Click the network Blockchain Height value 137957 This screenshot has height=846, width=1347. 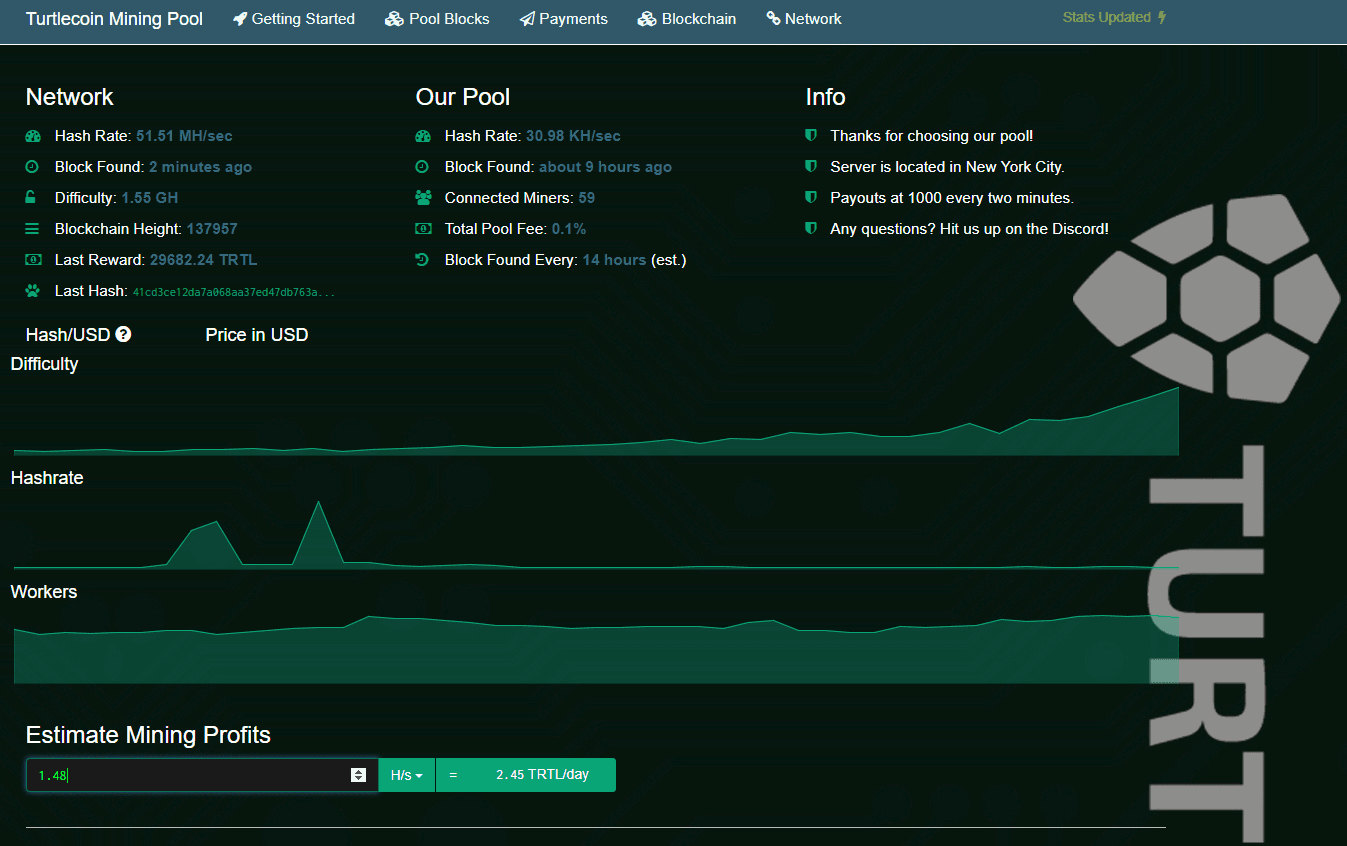click(212, 229)
